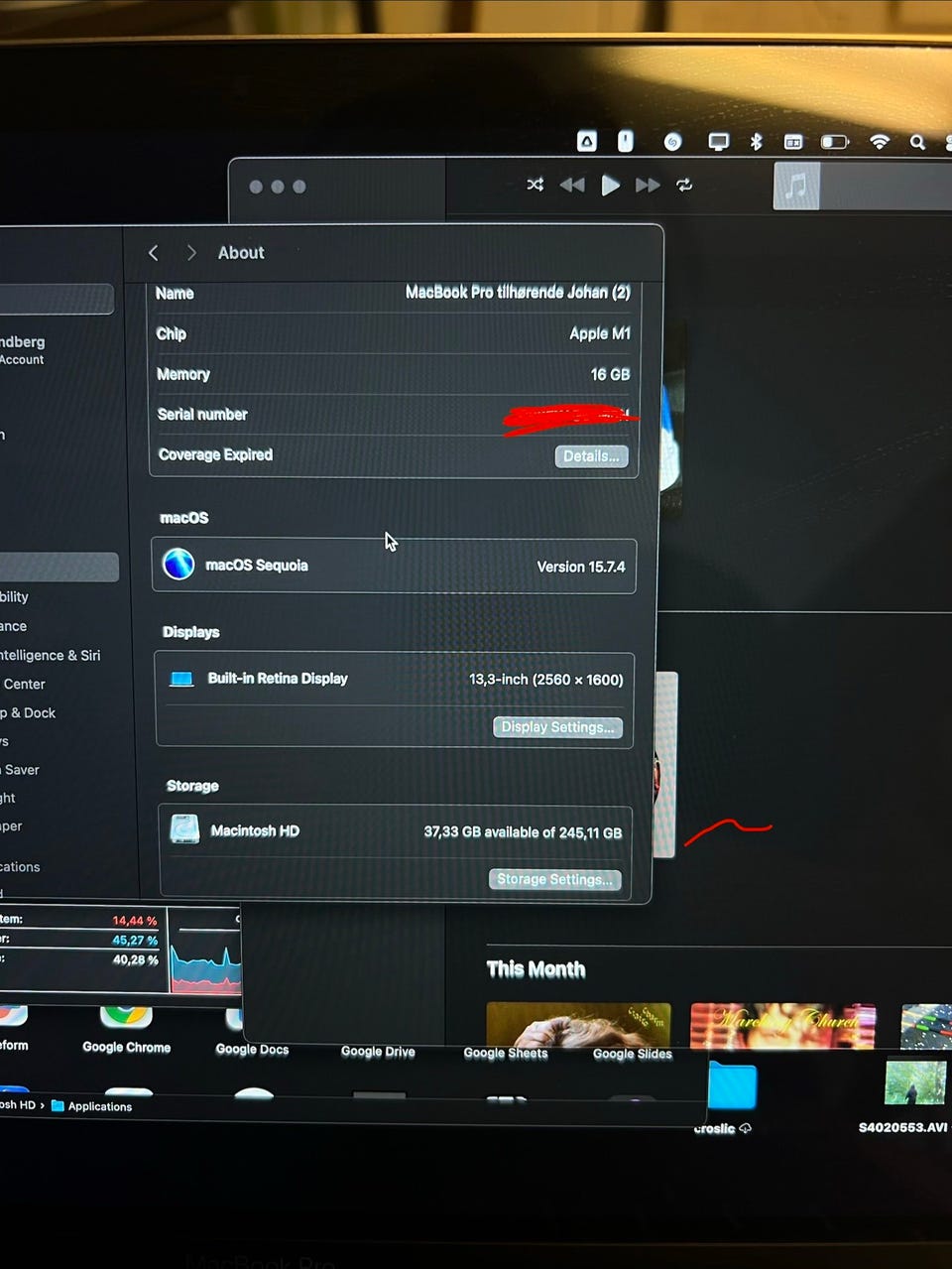
Task: Click 37,33 GB available of 245,11 GB
Action: pyautogui.click(x=523, y=832)
